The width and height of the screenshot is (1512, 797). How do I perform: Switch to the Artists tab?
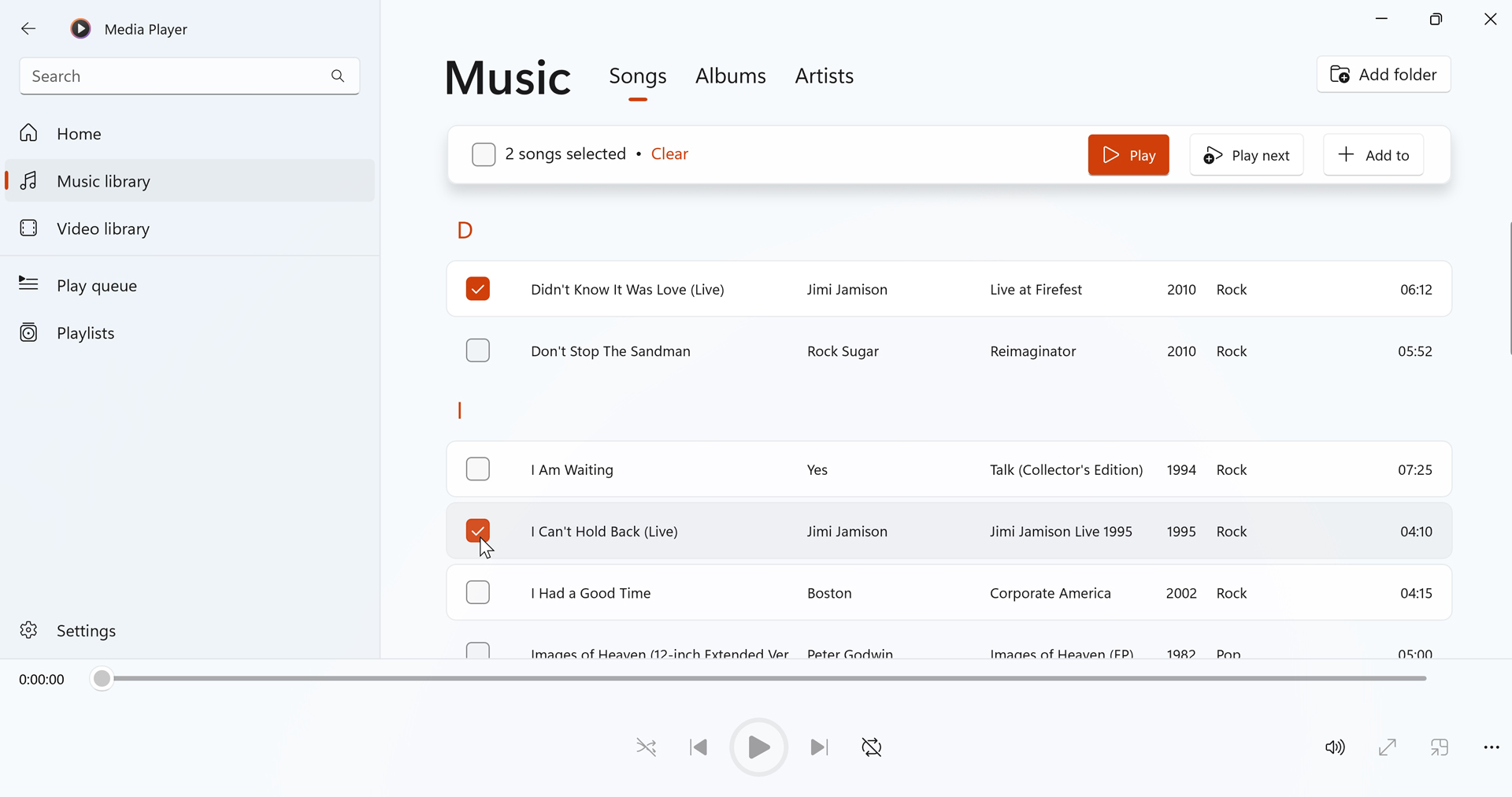tap(825, 76)
